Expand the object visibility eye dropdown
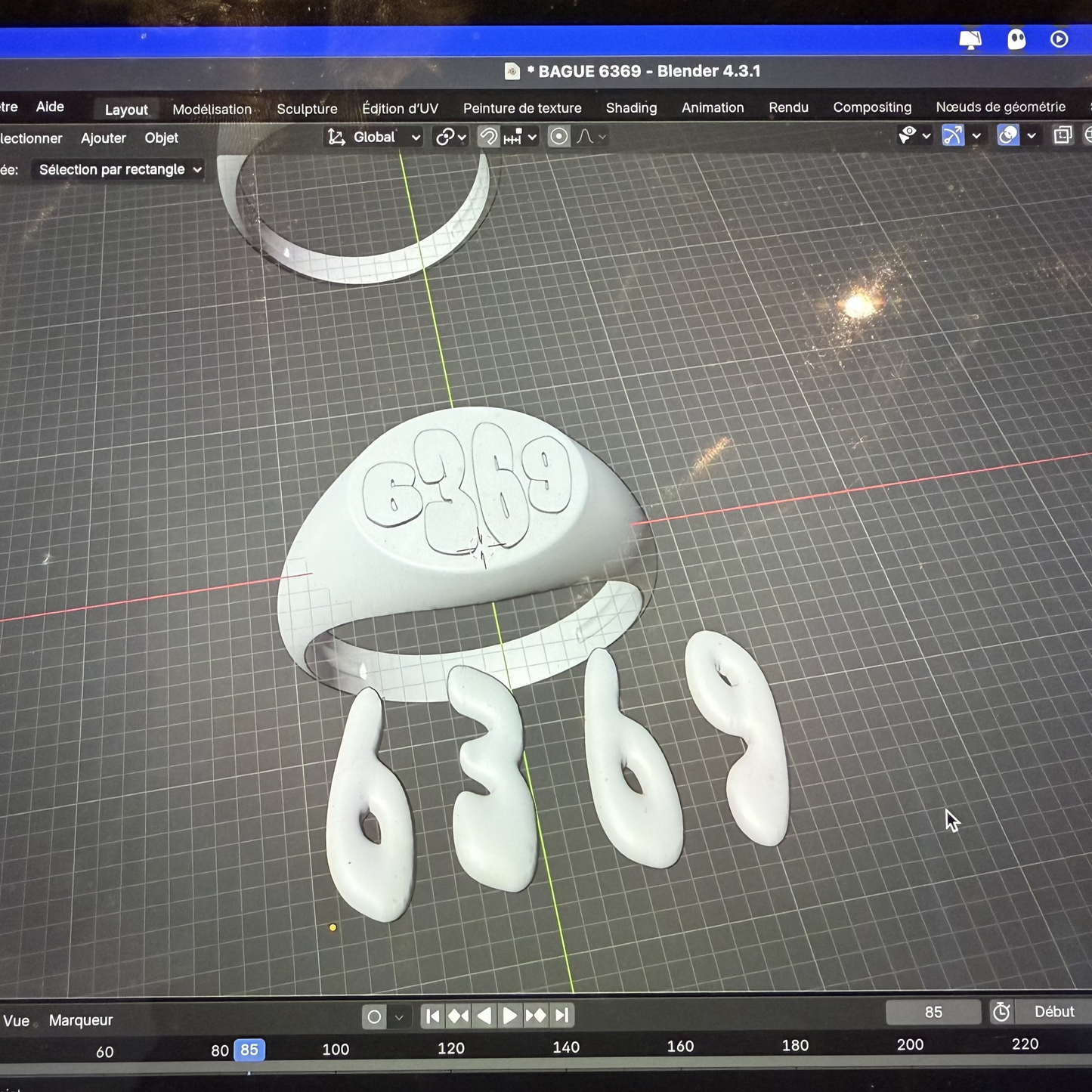1092x1092 pixels. [926, 136]
